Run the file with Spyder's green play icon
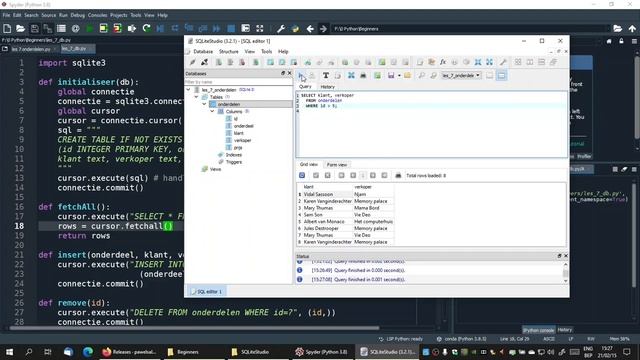 pos(89,29)
